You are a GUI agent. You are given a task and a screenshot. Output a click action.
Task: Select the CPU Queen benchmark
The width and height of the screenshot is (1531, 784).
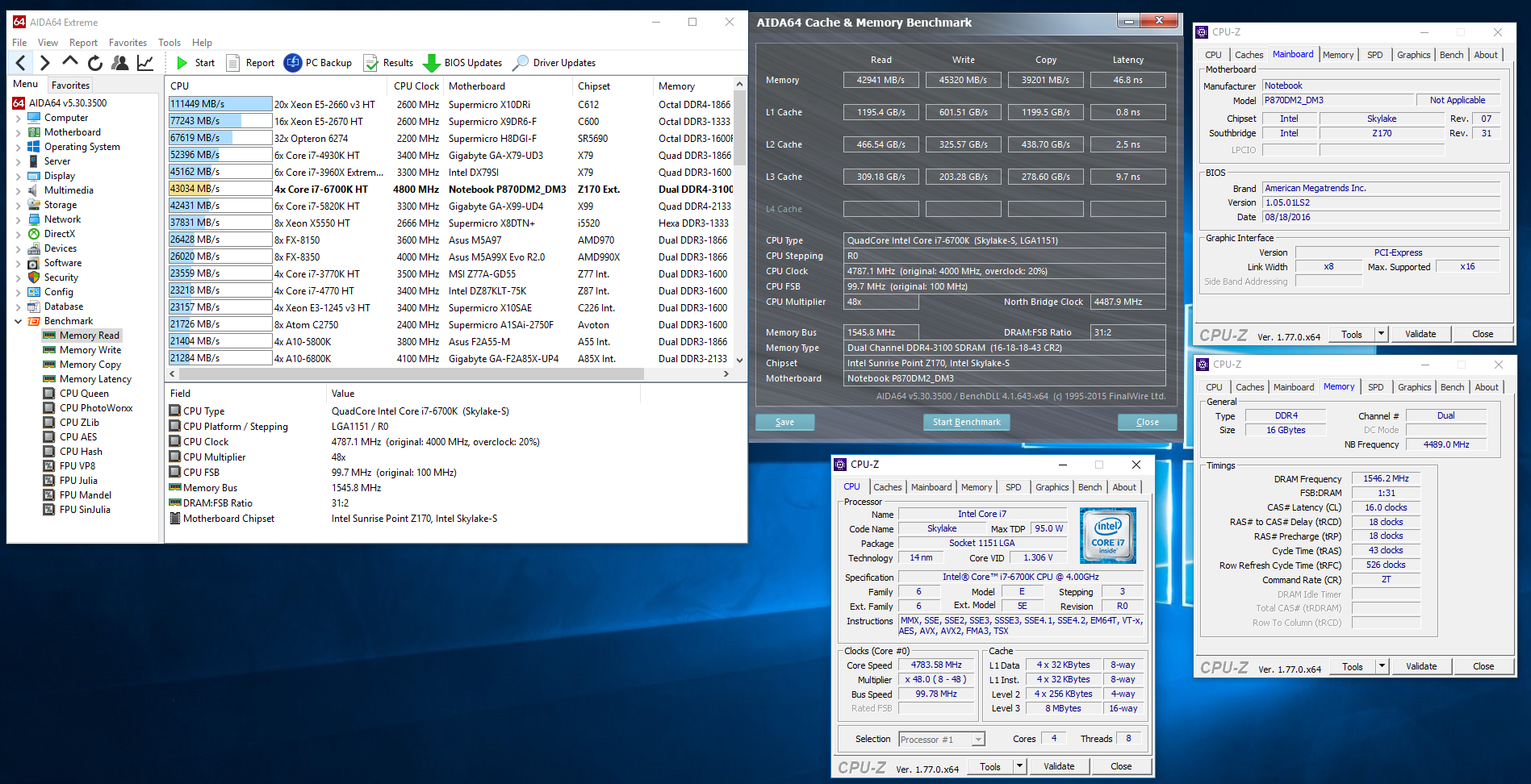pyautogui.click(x=84, y=394)
